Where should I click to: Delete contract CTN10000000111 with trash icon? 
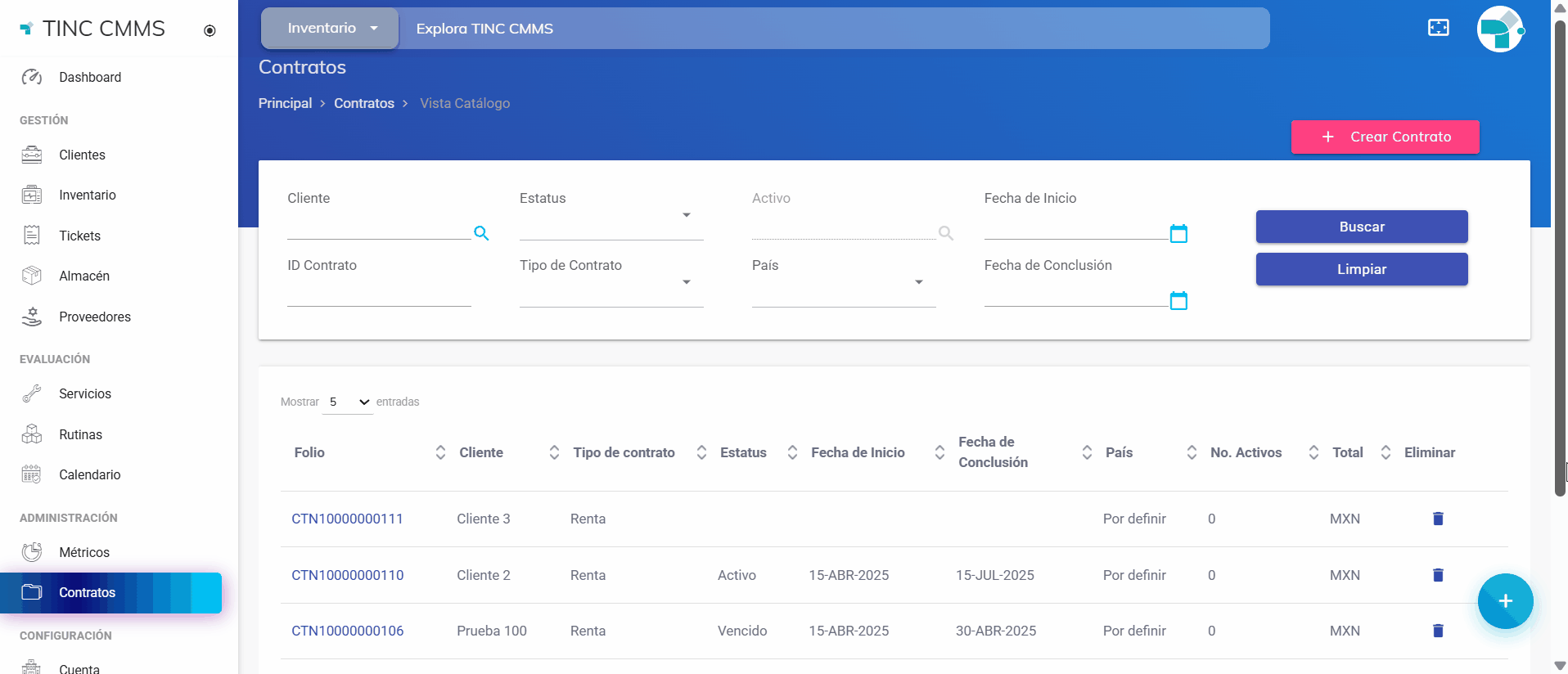click(1438, 519)
